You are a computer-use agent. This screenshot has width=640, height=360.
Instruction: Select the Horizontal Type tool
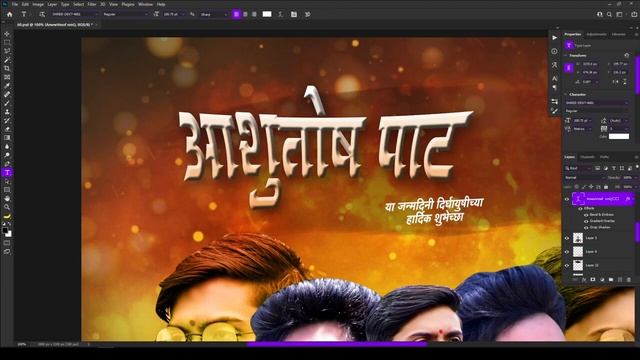point(7,172)
